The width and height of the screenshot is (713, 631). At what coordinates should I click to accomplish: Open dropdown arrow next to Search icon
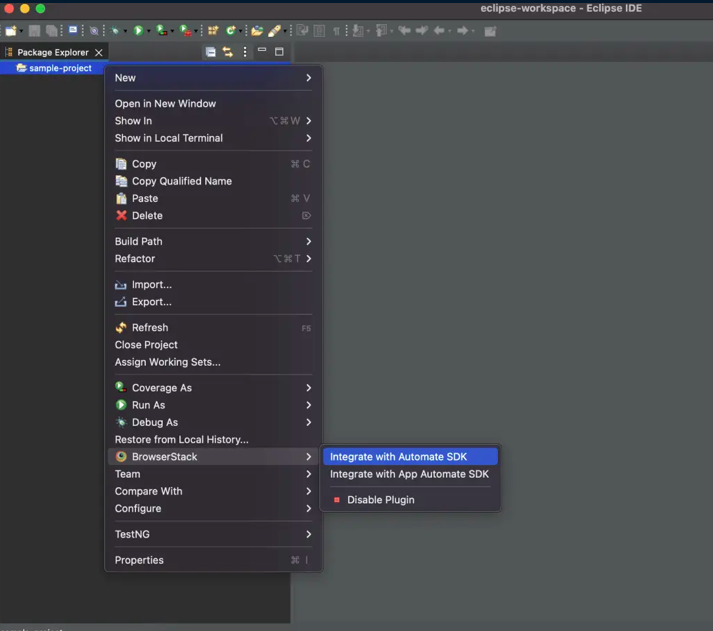285,31
